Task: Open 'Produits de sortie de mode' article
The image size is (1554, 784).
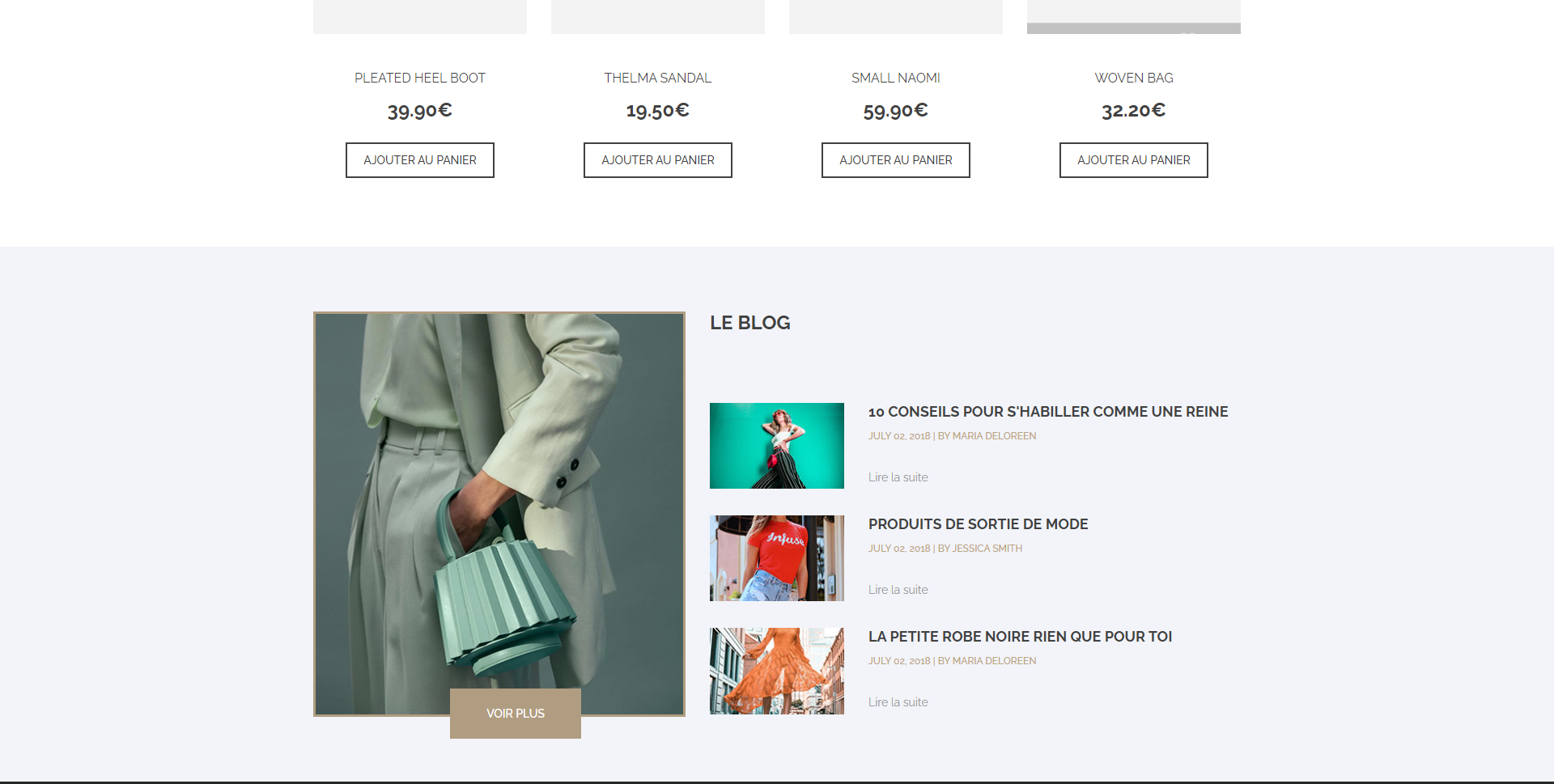Action: point(978,524)
